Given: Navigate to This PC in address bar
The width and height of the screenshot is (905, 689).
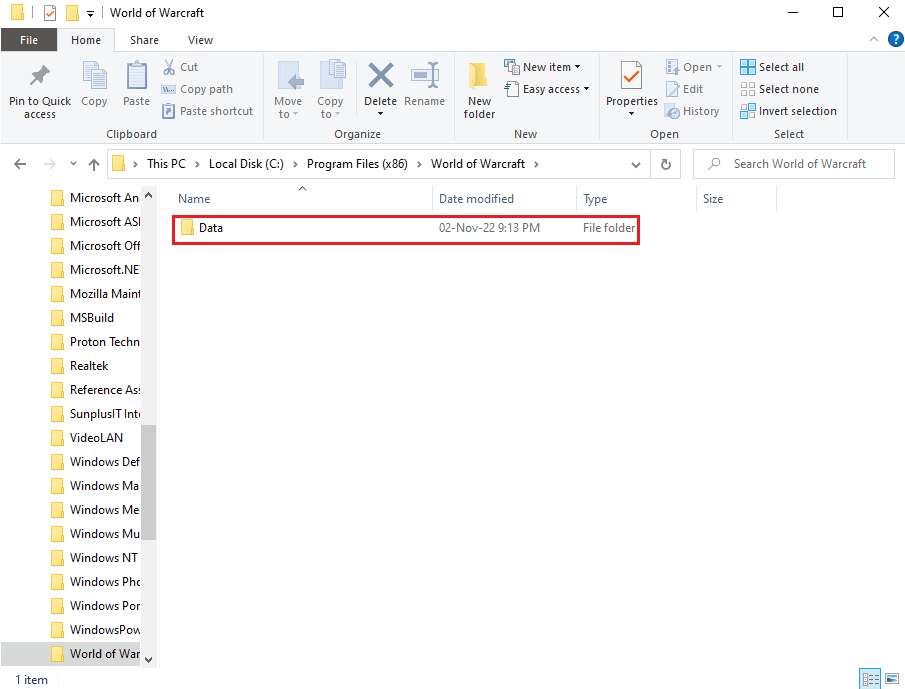Looking at the screenshot, I should pyautogui.click(x=166, y=164).
